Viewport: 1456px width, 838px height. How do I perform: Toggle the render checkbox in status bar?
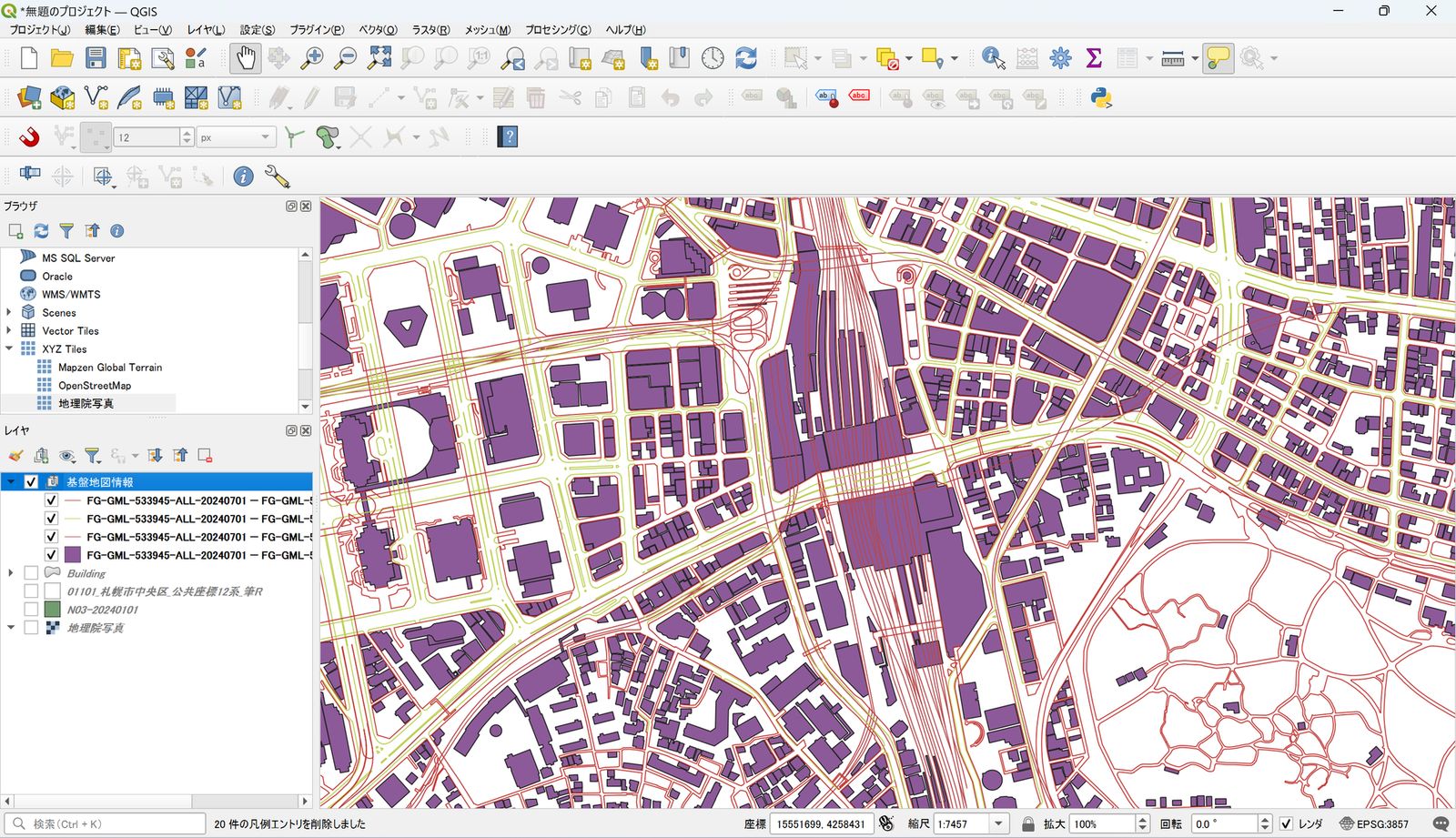1286,823
